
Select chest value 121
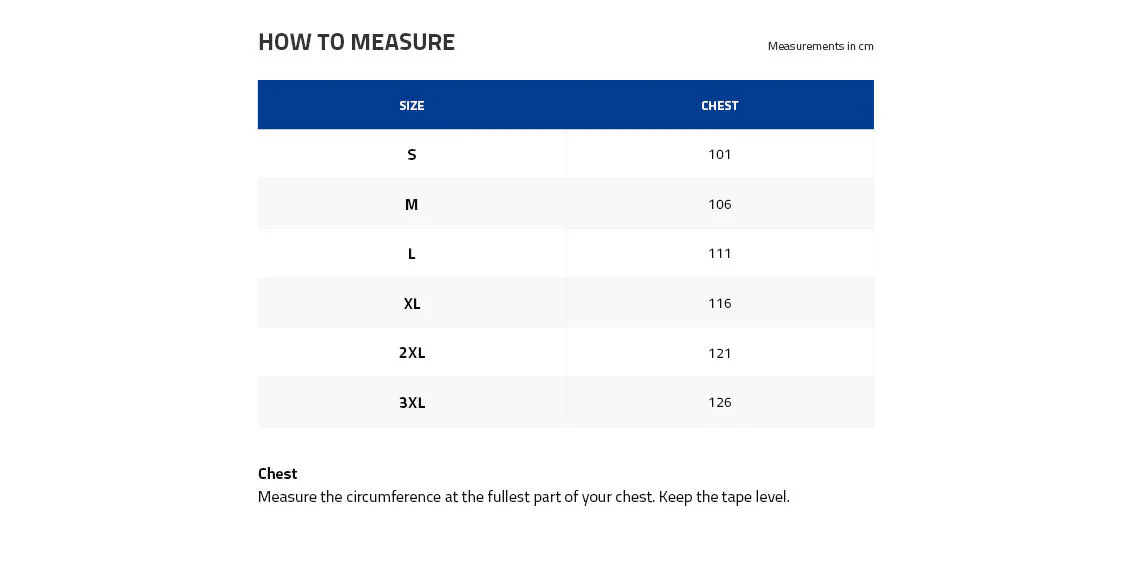click(720, 353)
